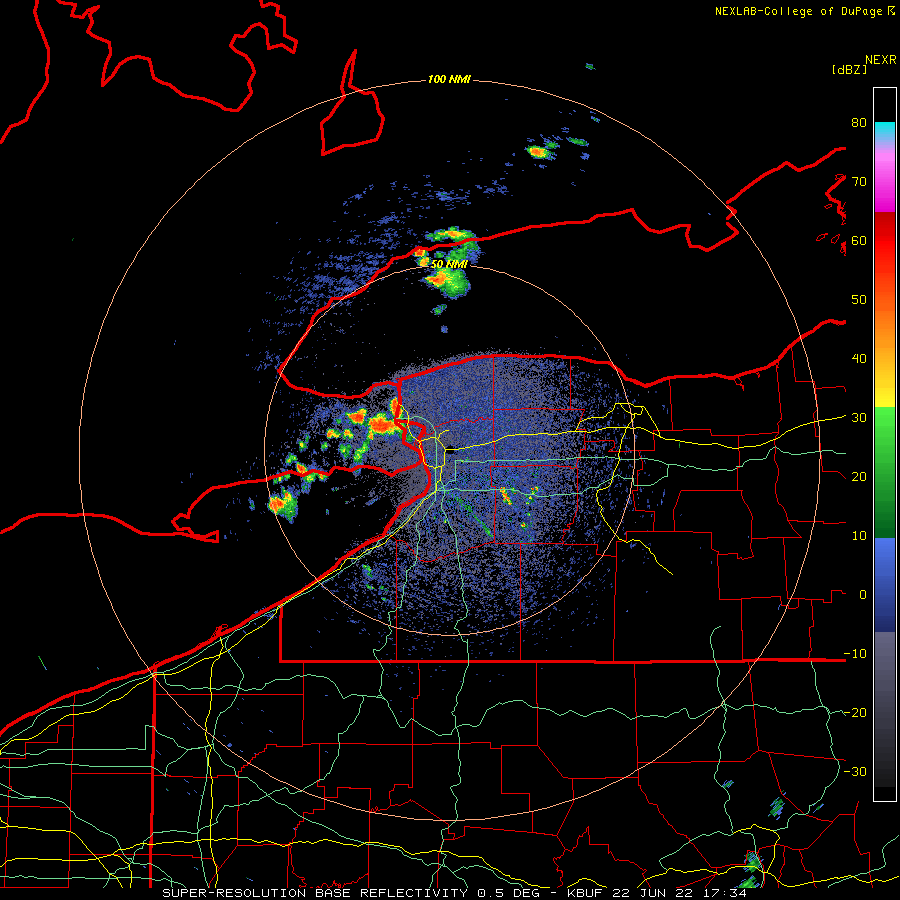Click the 60 value on the dBZ scale
The width and height of the screenshot is (900, 900).
859,240
